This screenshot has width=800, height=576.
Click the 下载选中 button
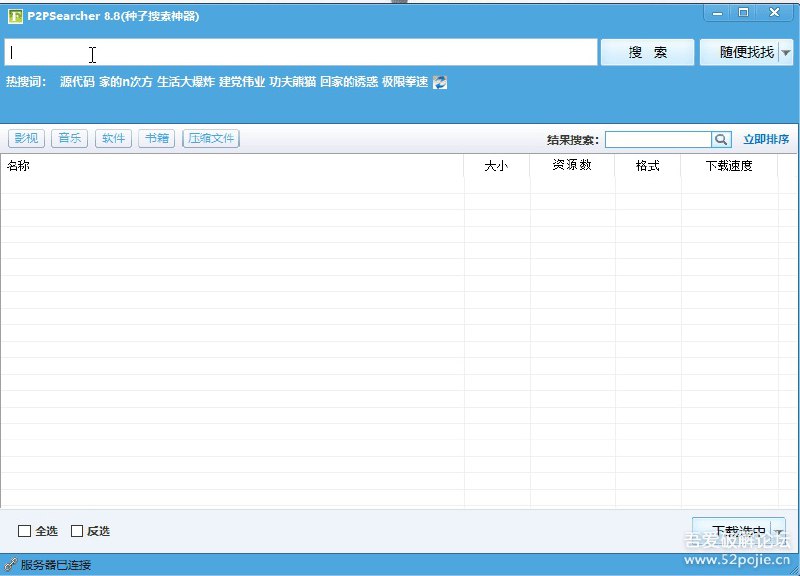click(x=737, y=531)
